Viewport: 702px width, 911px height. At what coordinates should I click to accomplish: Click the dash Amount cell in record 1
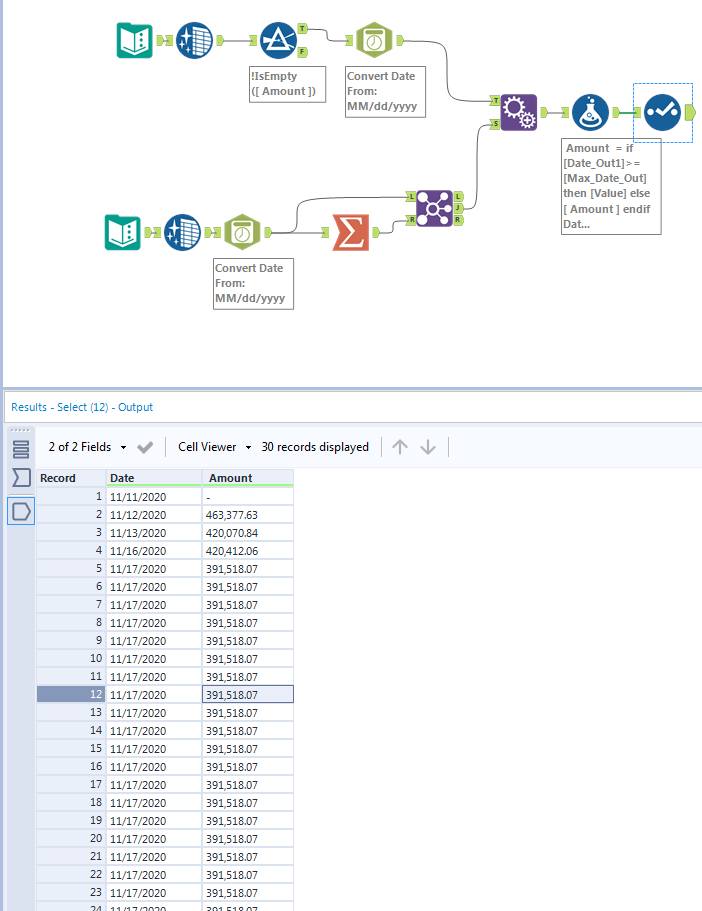point(248,497)
